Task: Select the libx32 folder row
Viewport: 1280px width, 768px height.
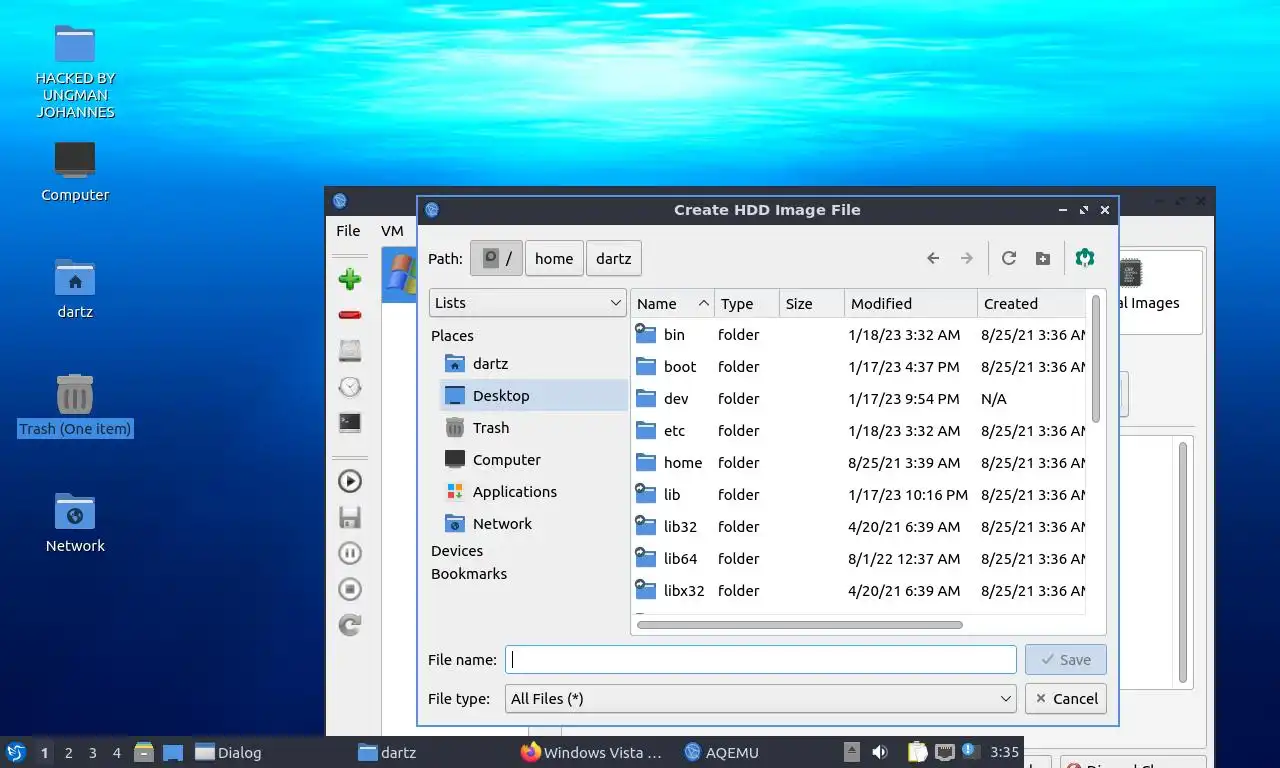Action: tap(859, 591)
